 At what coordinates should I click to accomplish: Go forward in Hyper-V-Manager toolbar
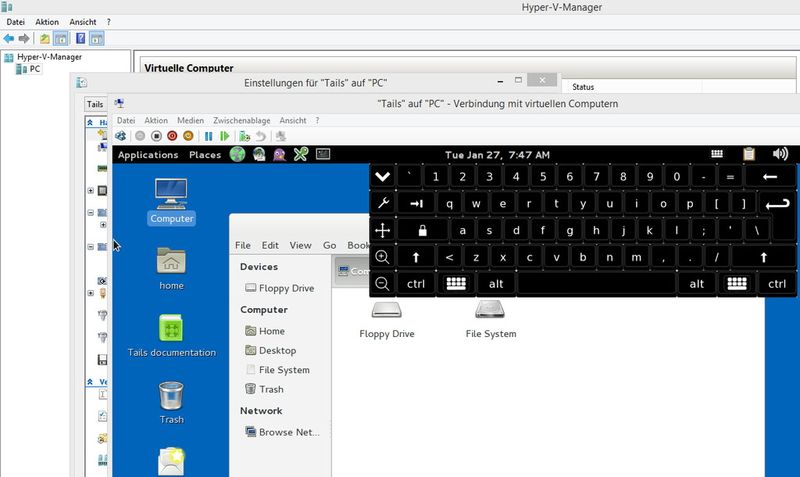24,38
